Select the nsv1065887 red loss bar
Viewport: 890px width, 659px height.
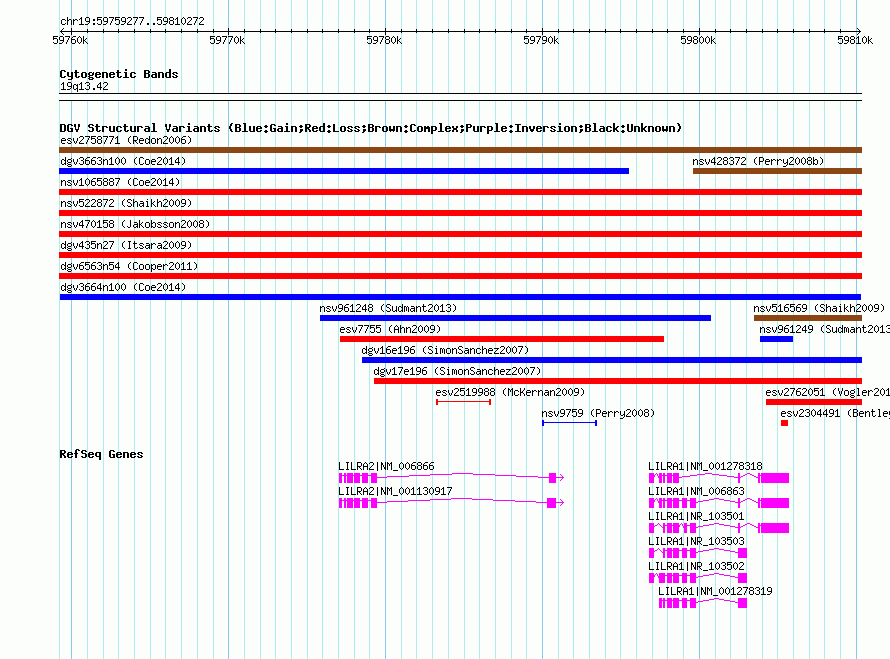click(x=460, y=192)
